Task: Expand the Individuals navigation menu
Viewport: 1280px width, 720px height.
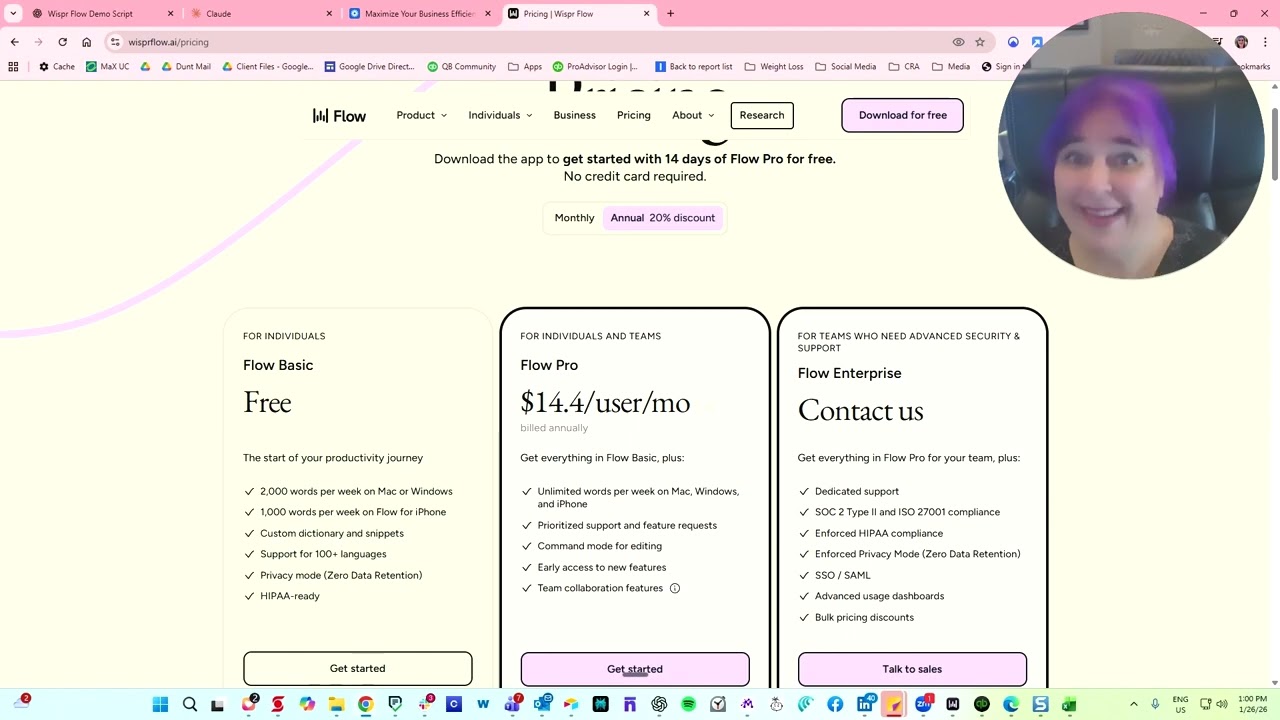Action: click(500, 115)
